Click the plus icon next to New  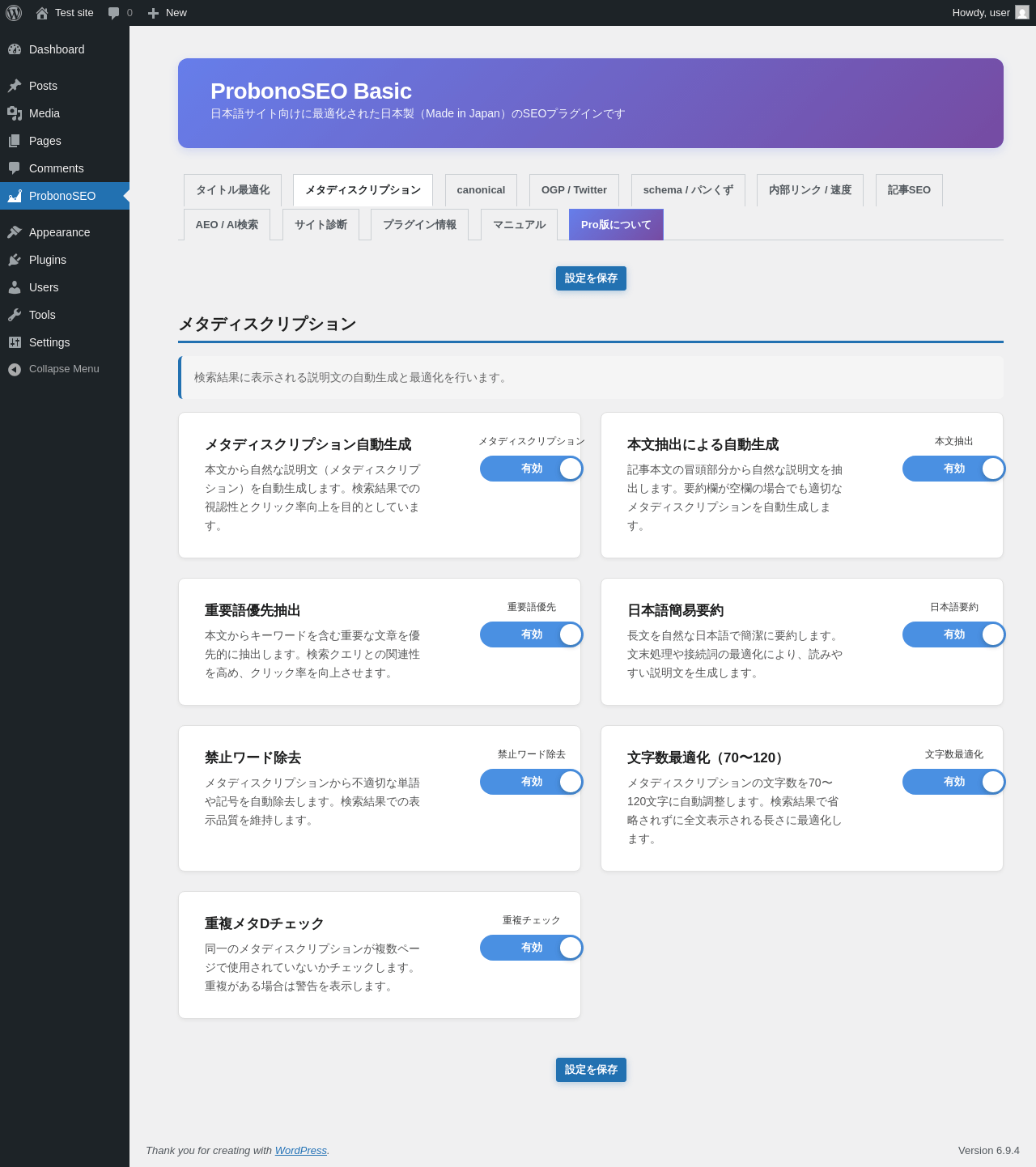coord(153,13)
